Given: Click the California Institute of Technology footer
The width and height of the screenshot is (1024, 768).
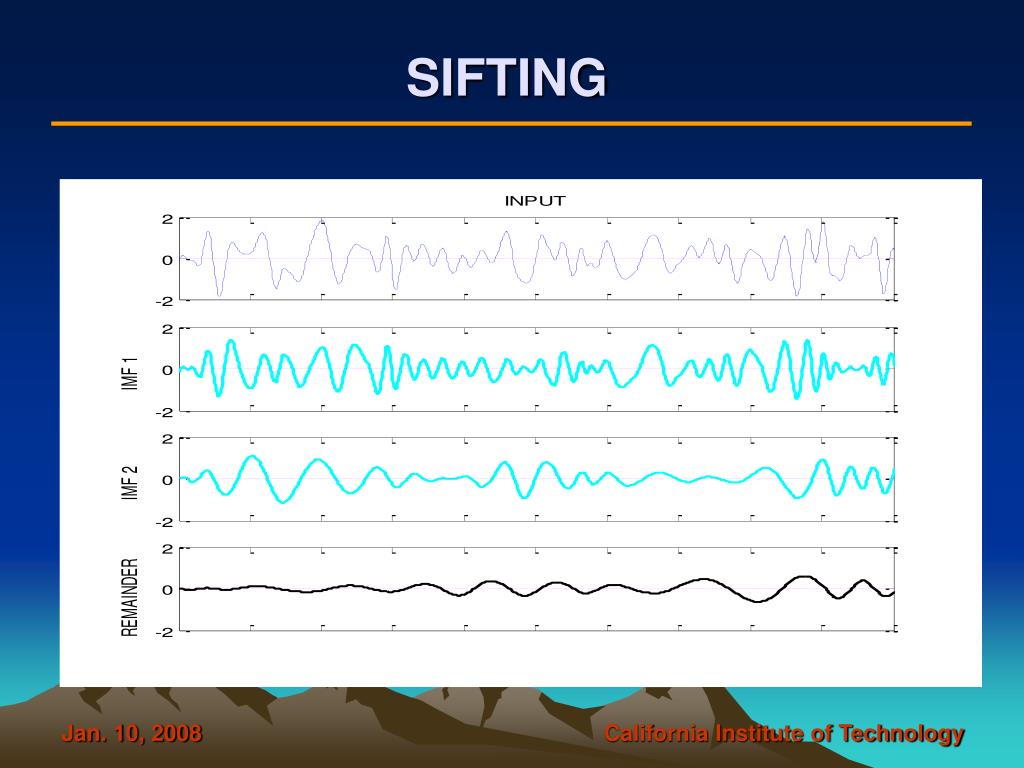Looking at the screenshot, I should click(784, 733).
